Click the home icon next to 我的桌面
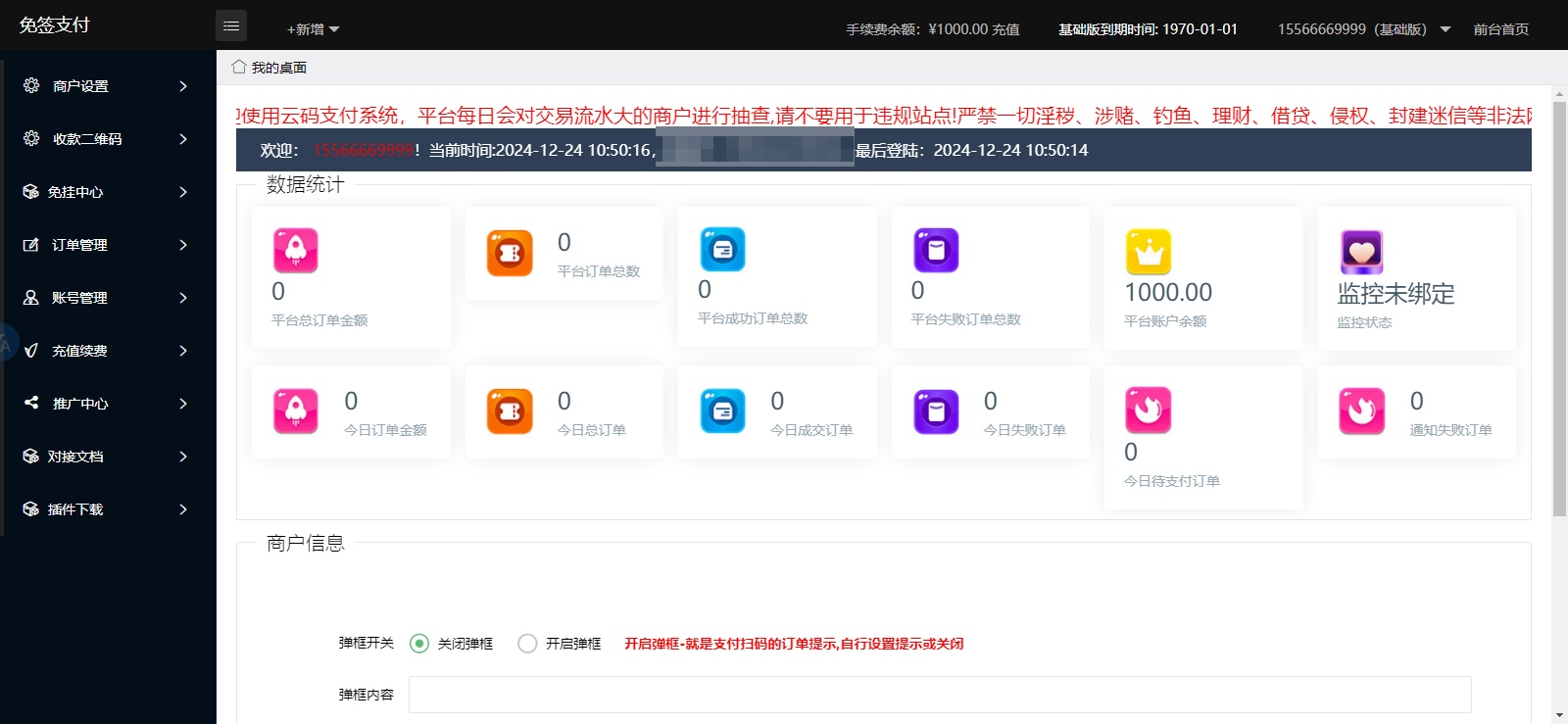This screenshot has width=1568, height=724. pos(238,67)
